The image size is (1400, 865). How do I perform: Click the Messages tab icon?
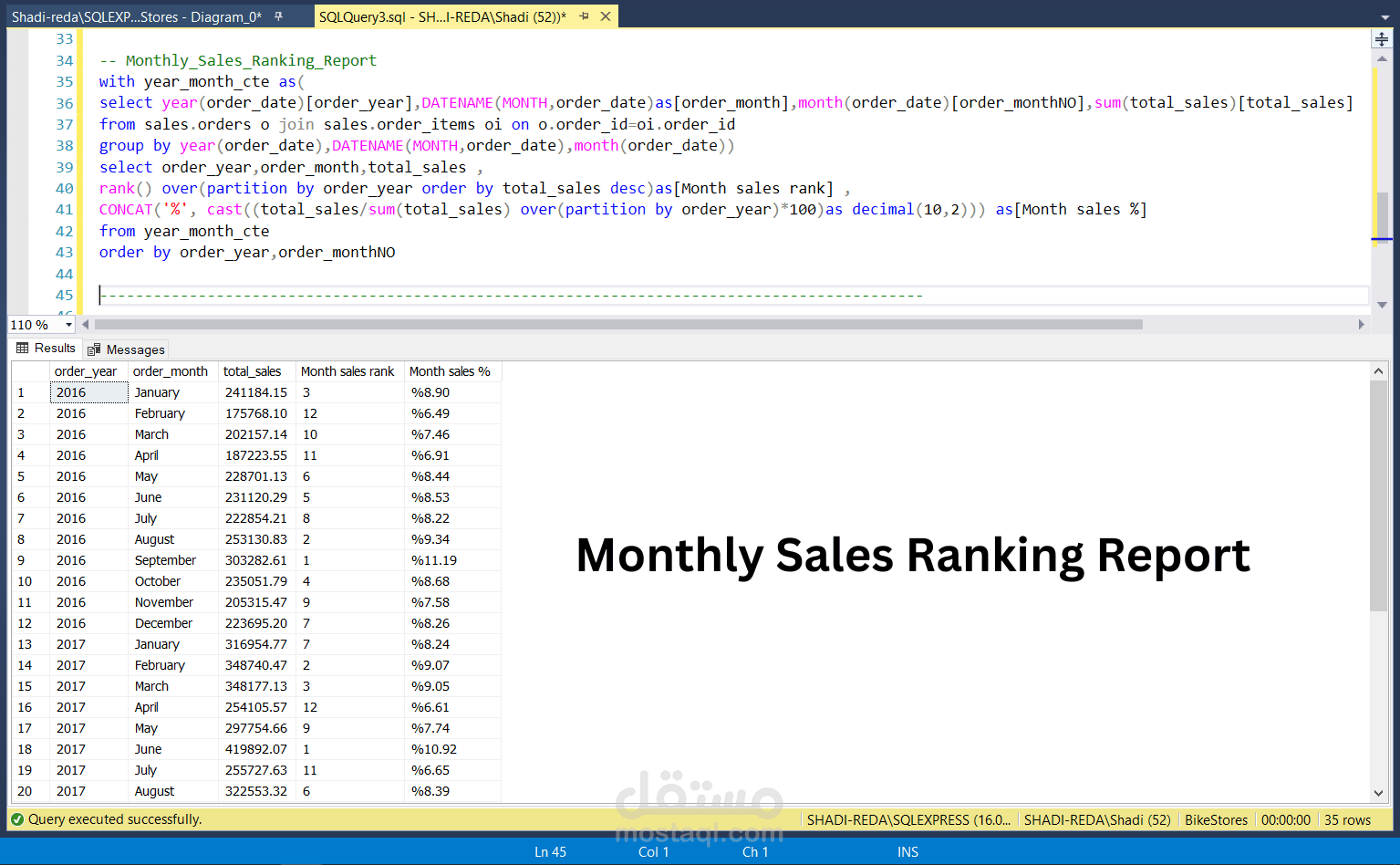[94, 349]
